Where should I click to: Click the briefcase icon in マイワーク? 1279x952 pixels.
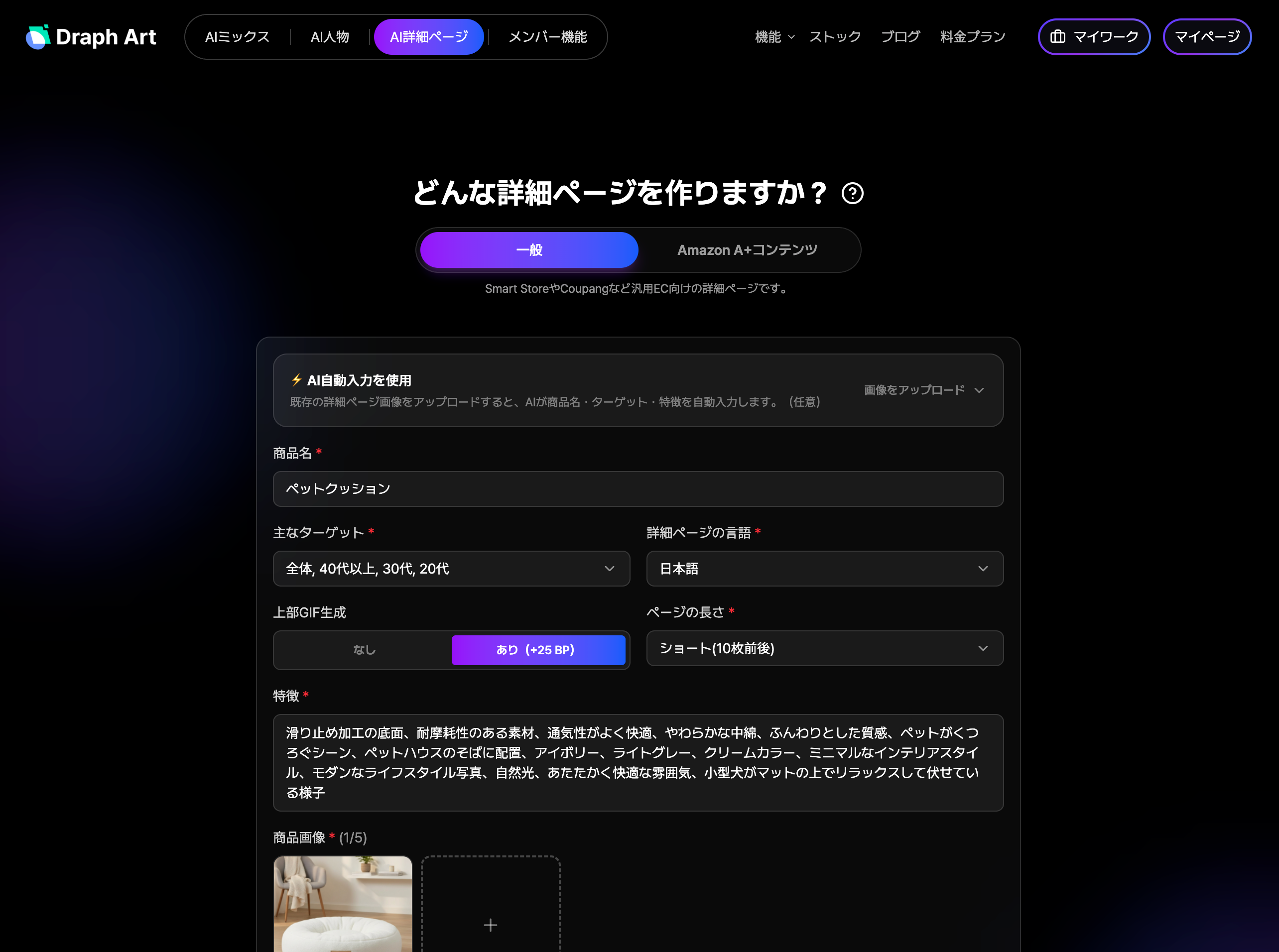tap(1058, 37)
